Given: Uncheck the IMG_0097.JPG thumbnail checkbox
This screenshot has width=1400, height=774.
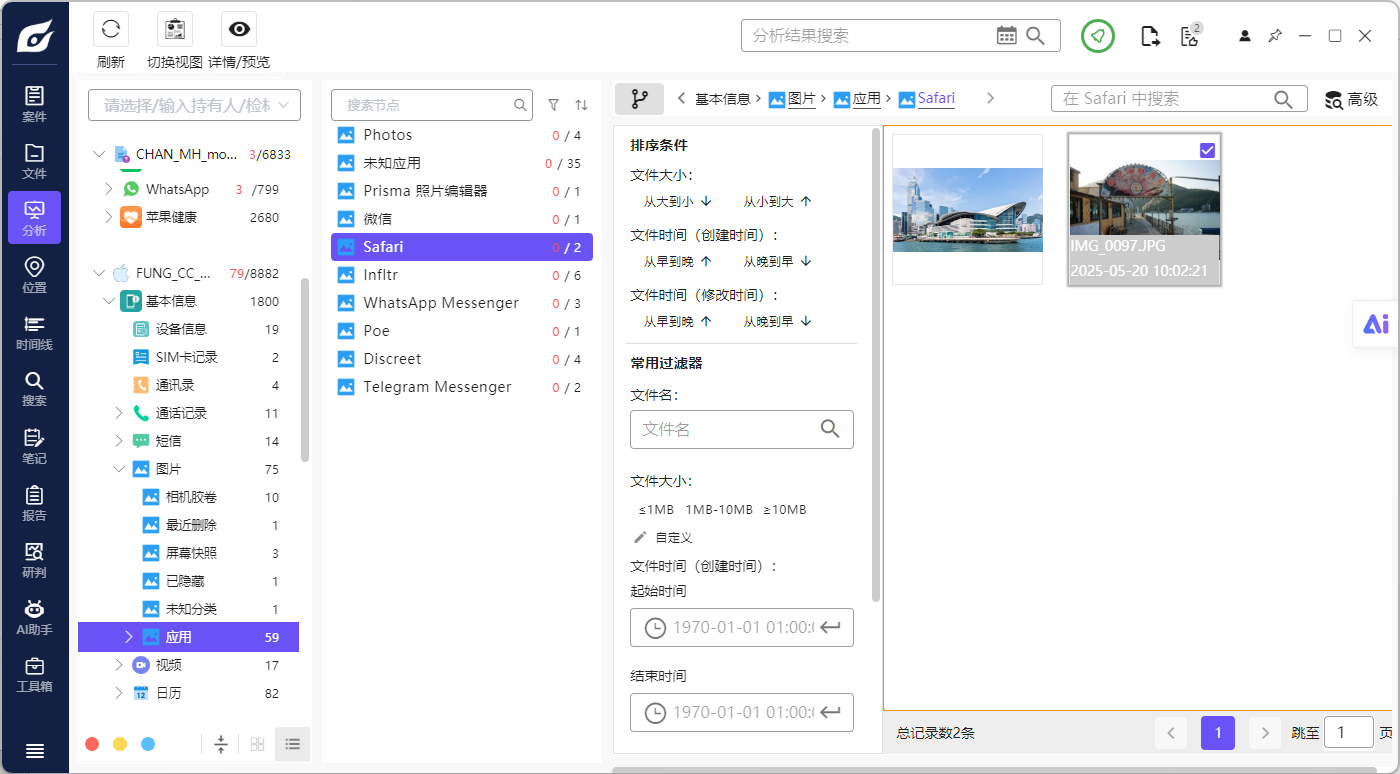Looking at the screenshot, I should coord(1207,149).
